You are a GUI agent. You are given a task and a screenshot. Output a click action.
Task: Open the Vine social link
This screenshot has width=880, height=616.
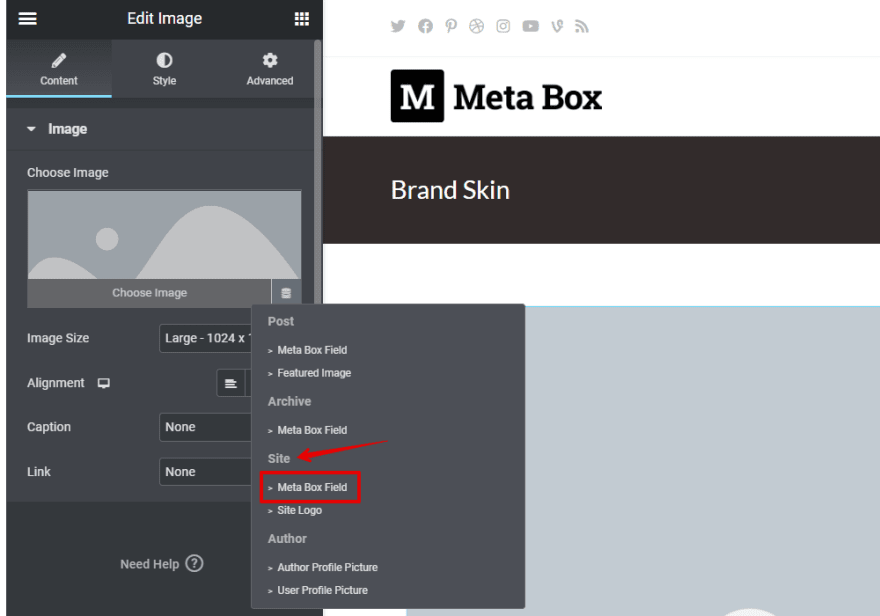tap(557, 26)
